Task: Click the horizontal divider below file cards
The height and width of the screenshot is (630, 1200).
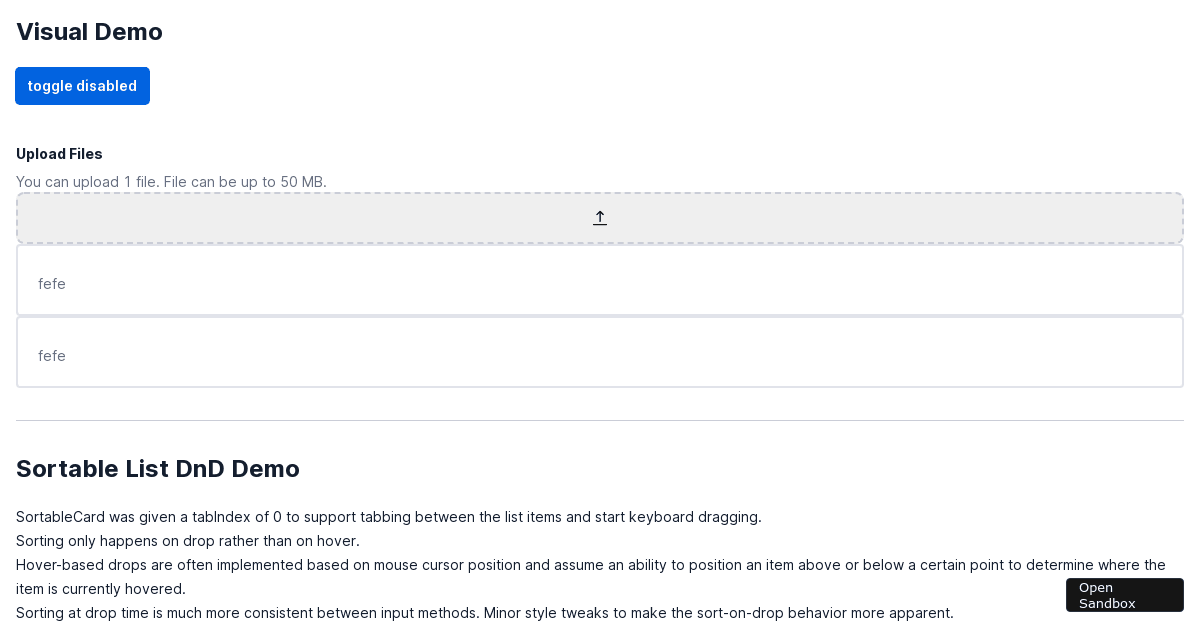Action: tap(600, 421)
